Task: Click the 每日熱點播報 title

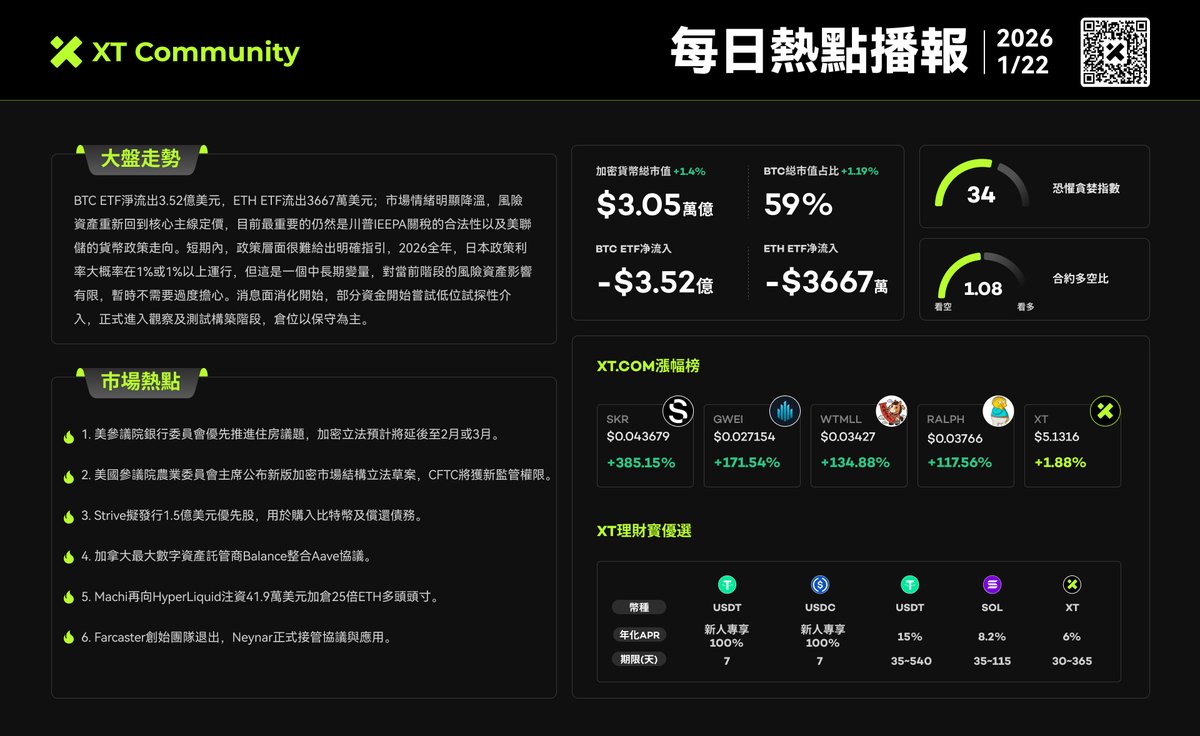Action: [x=819, y=51]
